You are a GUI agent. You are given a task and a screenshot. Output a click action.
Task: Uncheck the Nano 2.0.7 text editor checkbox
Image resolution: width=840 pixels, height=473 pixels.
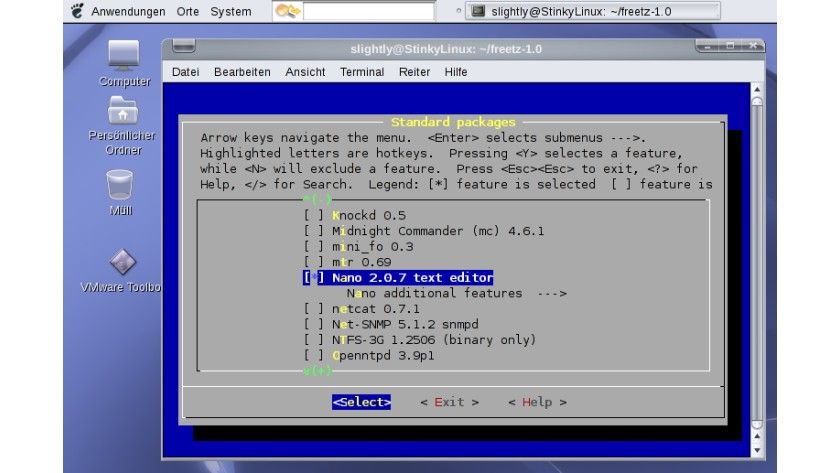pos(314,277)
